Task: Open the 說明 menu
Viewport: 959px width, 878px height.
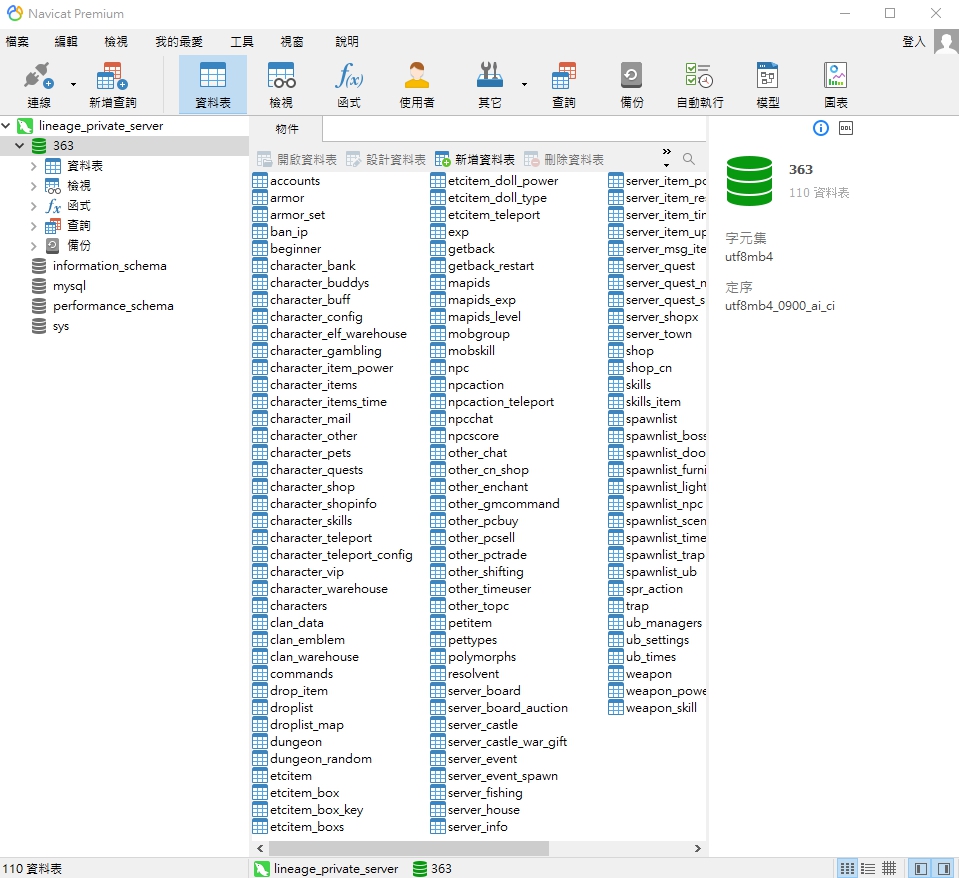Action: point(347,42)
